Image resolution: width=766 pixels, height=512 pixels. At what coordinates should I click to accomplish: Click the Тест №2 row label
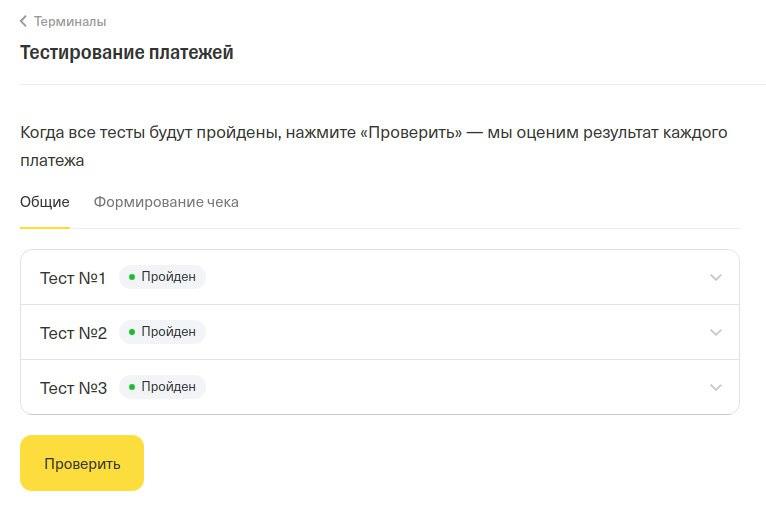pyautogui.click(x=73, y=333)
